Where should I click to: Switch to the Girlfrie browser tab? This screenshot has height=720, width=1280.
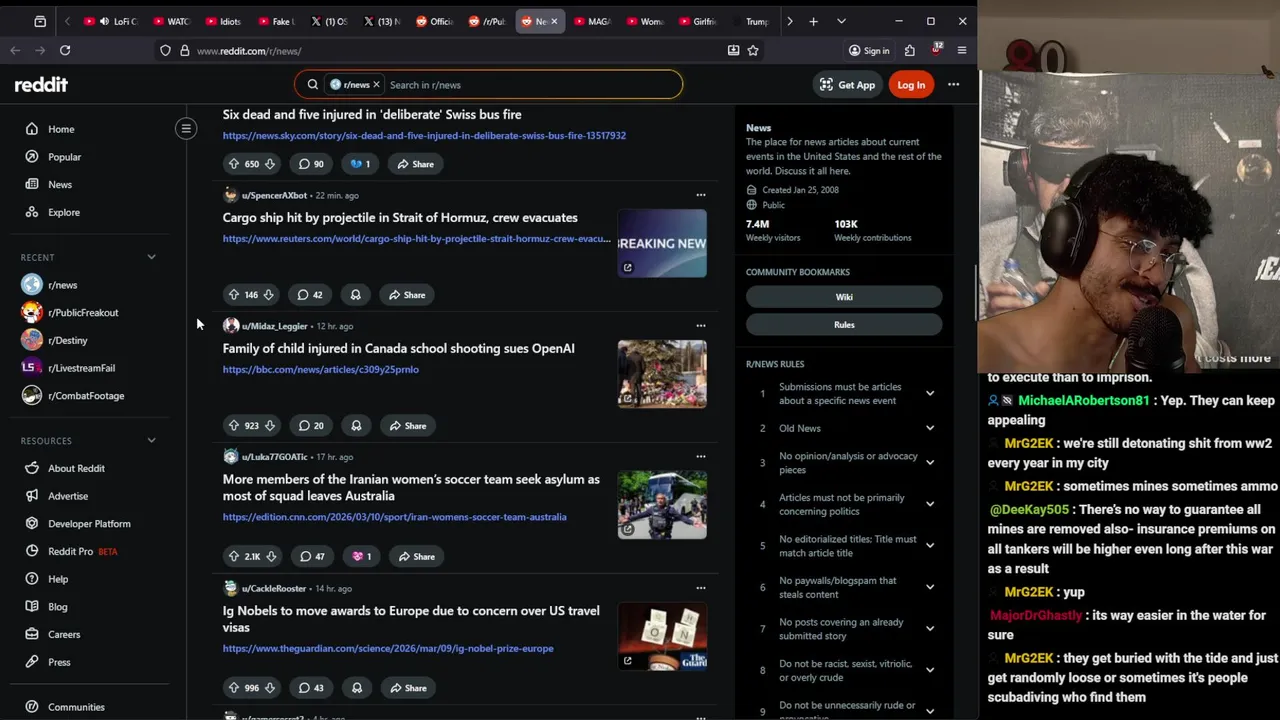pyautogui.click(x=697, y=21)
